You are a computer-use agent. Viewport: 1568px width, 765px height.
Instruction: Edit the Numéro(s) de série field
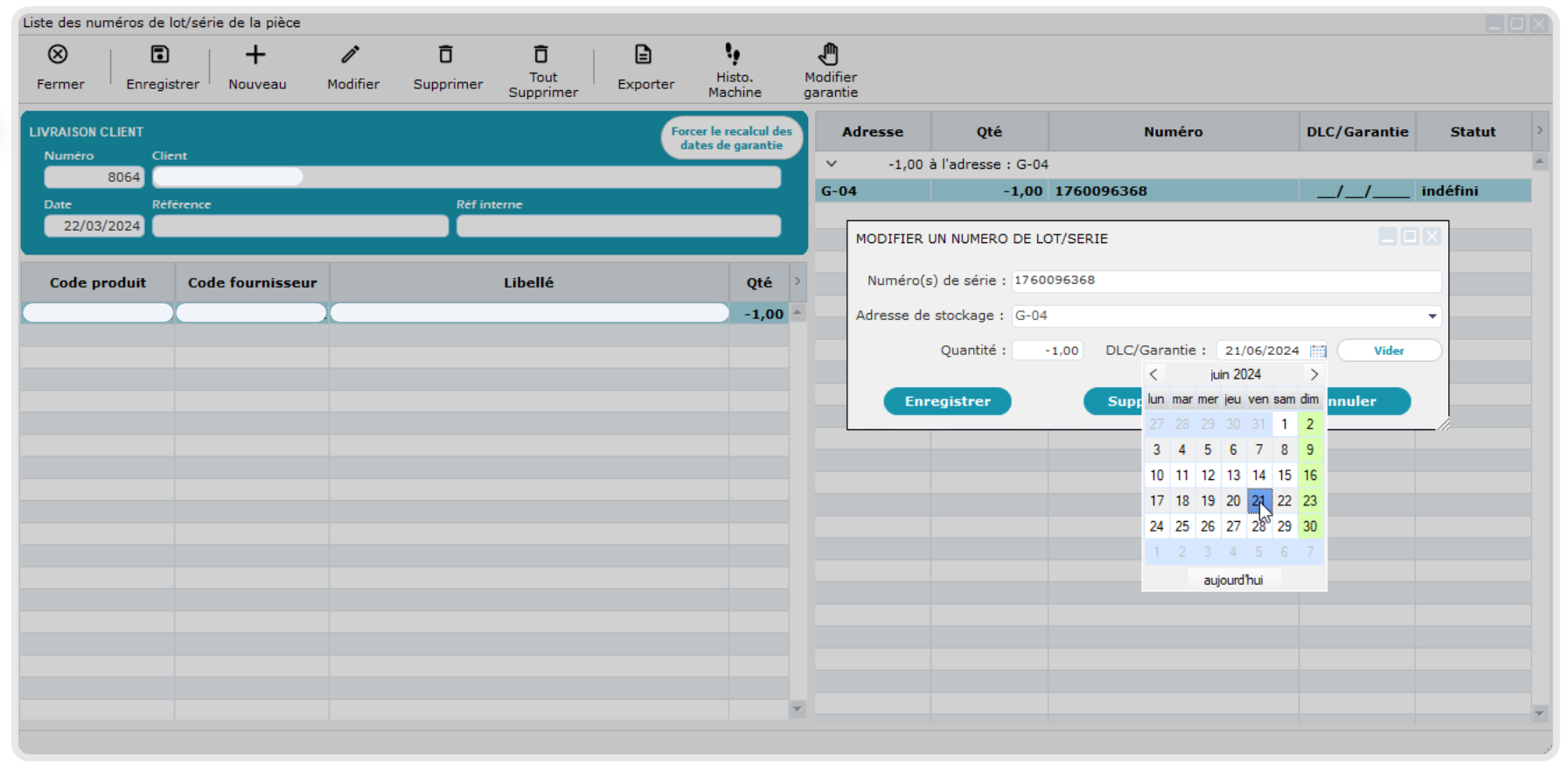(1226, 281)
